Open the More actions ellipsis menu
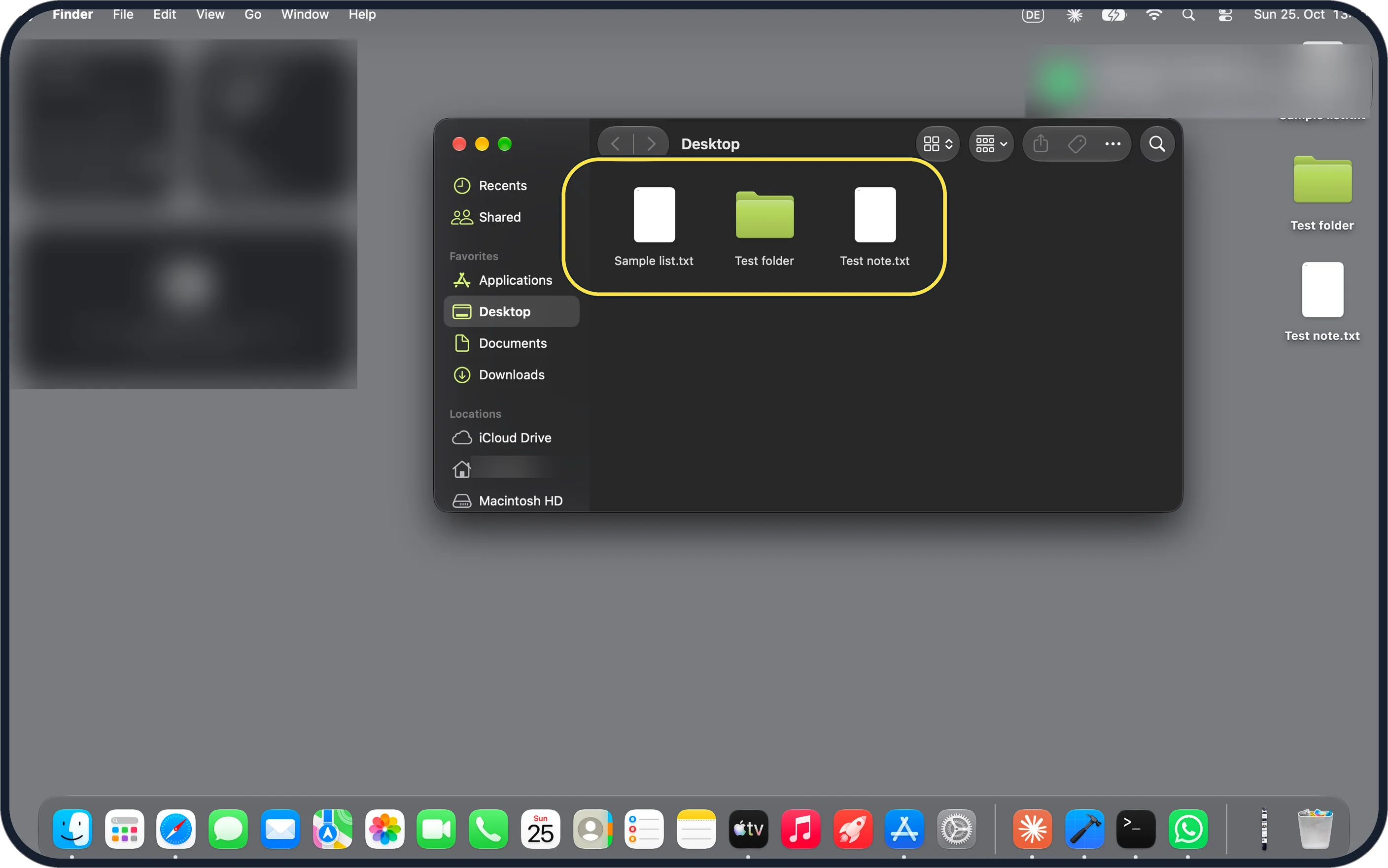 tap(1112, 143)
